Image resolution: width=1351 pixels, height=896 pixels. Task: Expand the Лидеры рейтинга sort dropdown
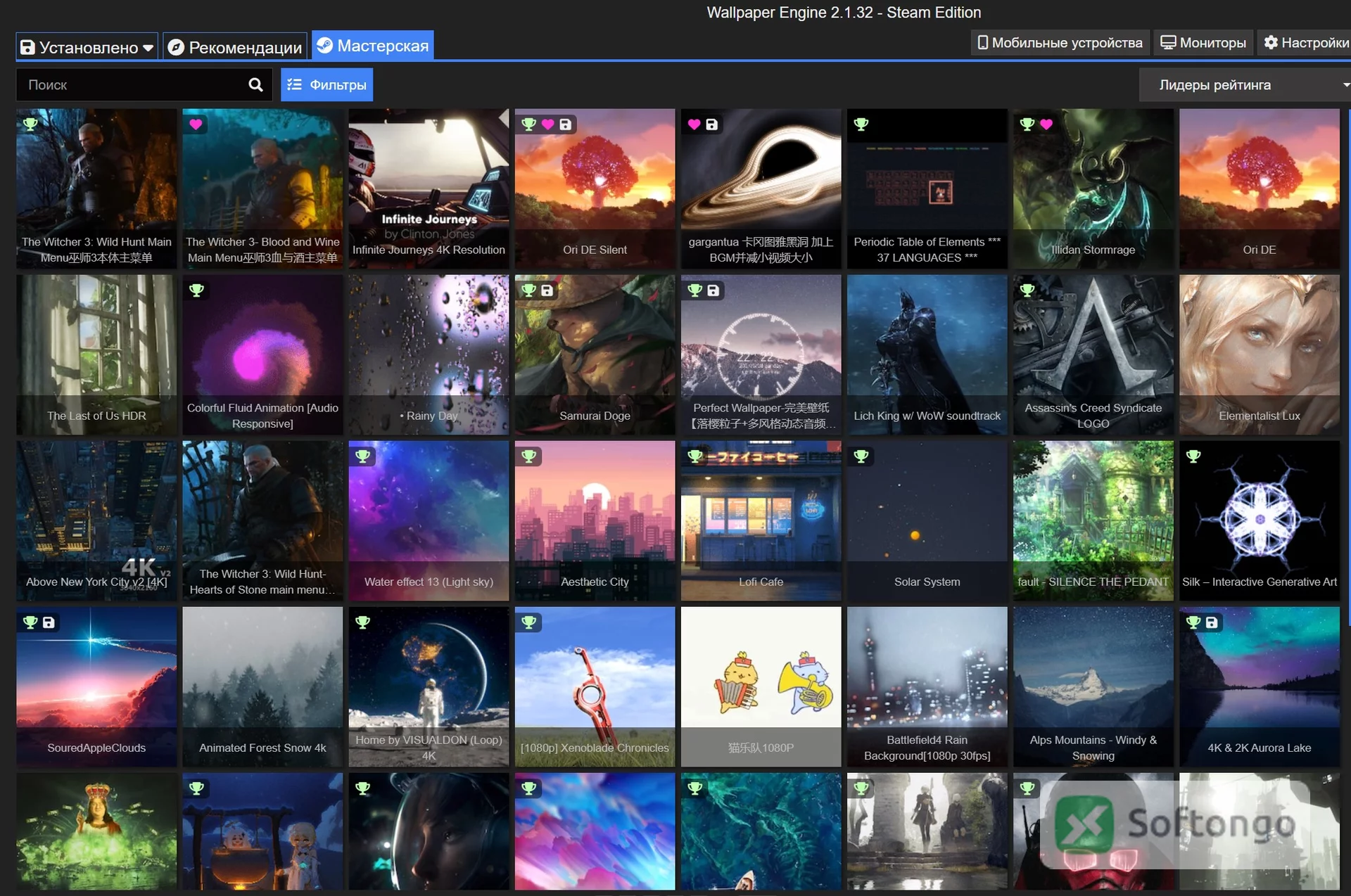click(1245, 85)
